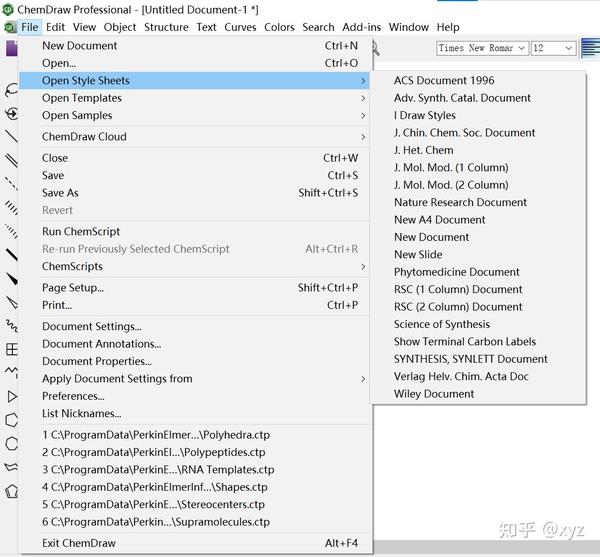The image size is (600, 557).
Task: Click Preferences... in the File menu
Action: [72, 396]
